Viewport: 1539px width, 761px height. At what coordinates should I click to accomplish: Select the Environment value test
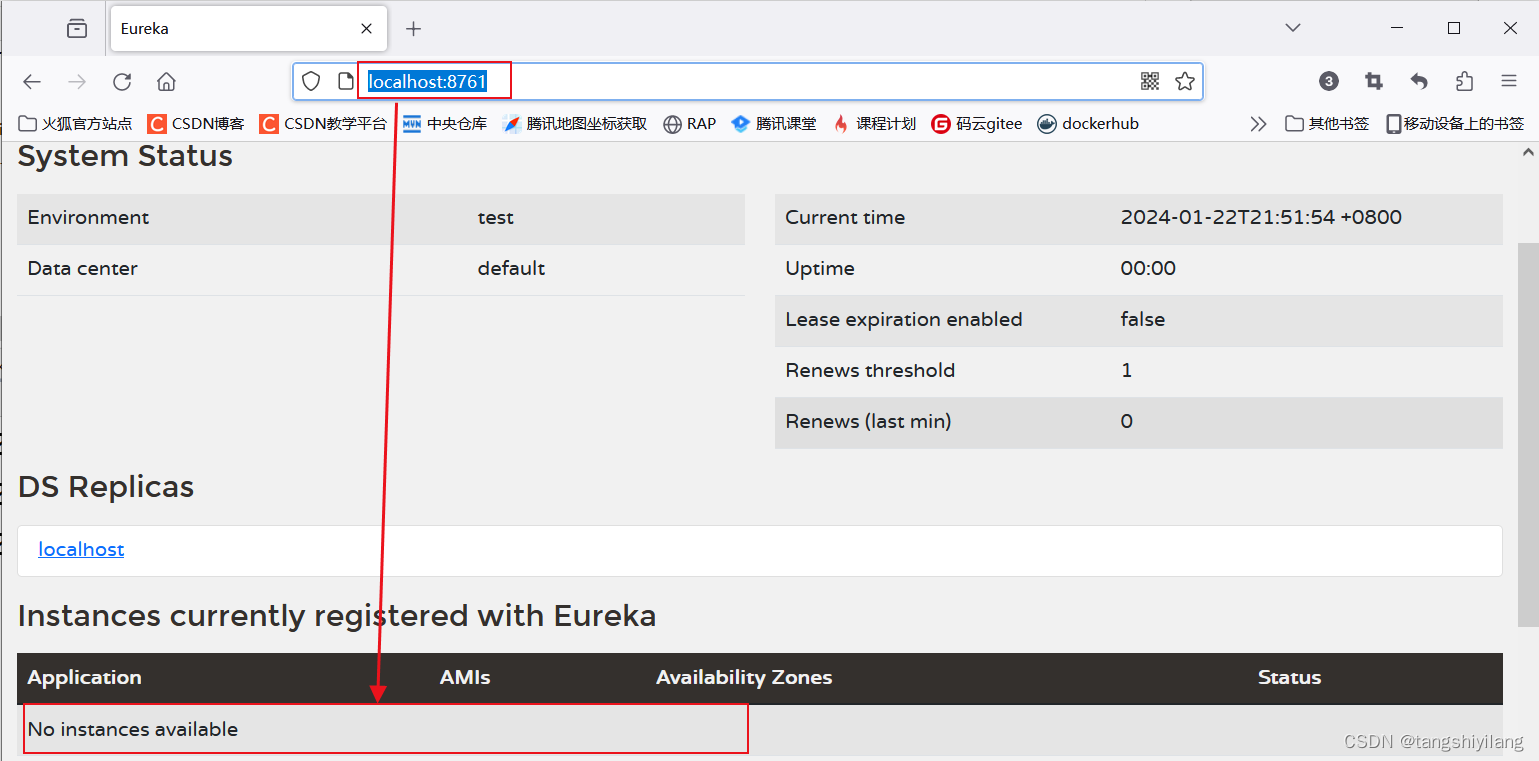[x=496, y=218]
